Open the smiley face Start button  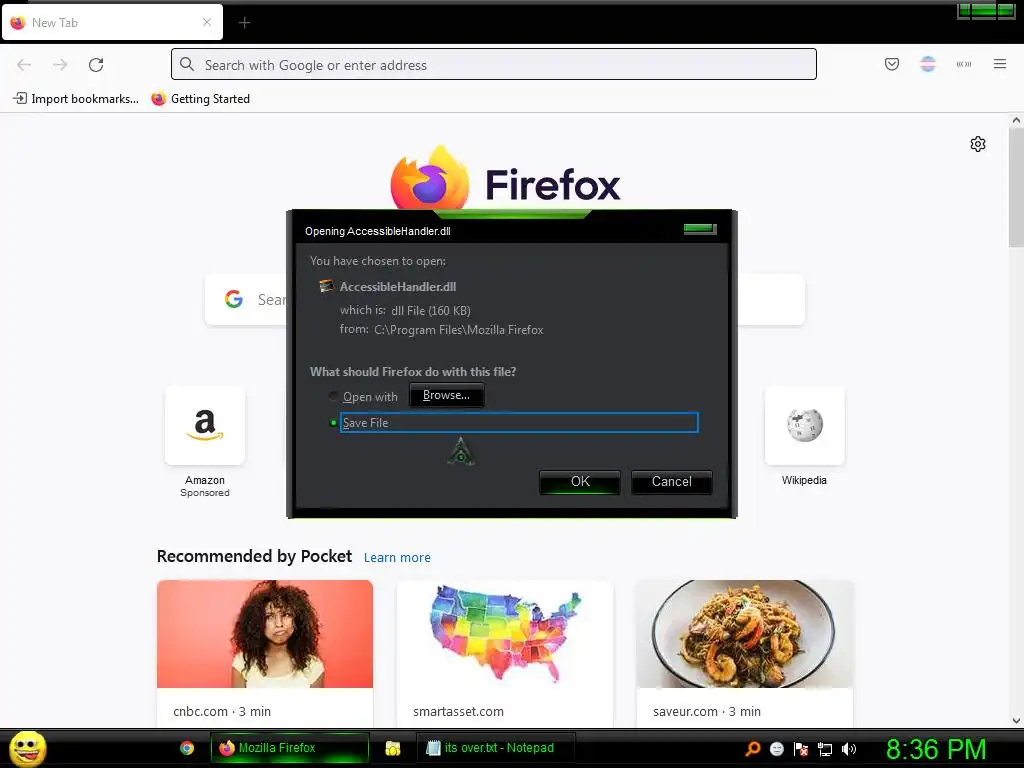click(27, 748)
